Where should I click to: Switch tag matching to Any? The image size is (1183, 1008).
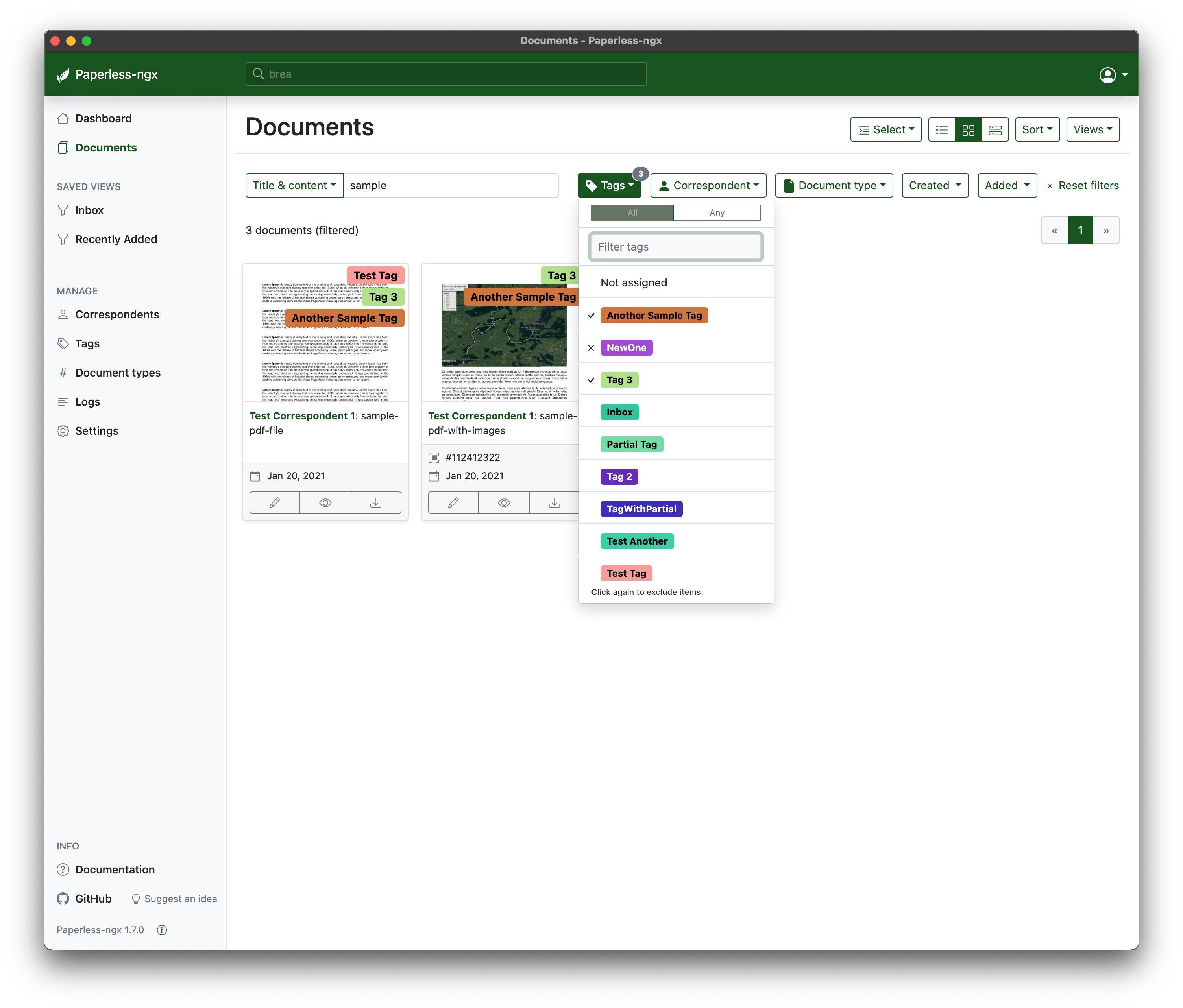pyautogui.click(x=717, y=212)
